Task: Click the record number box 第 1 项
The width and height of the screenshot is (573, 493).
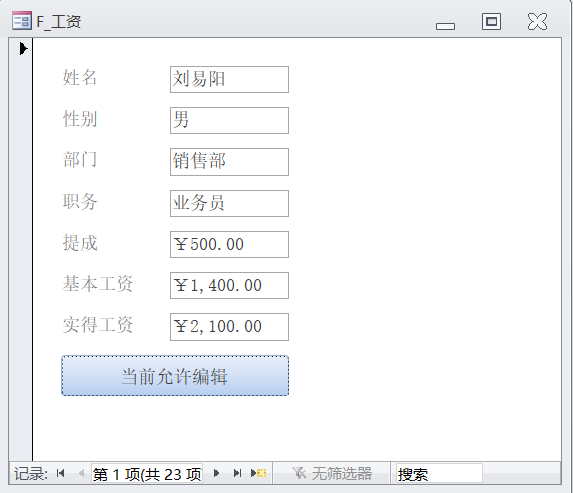Action: (147, 474)
